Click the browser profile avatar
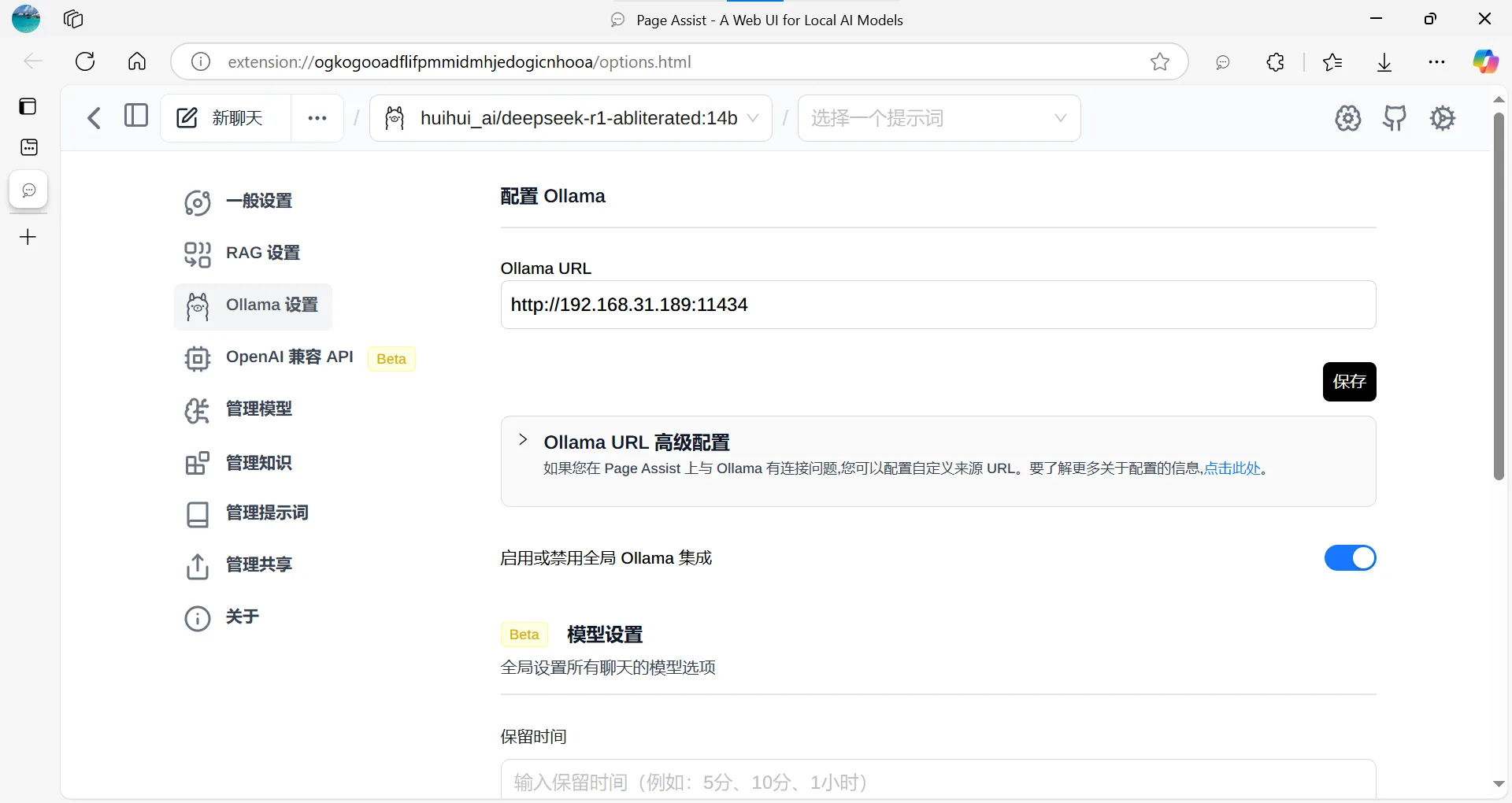This screenshot has height=803, width=1512. 26,19
